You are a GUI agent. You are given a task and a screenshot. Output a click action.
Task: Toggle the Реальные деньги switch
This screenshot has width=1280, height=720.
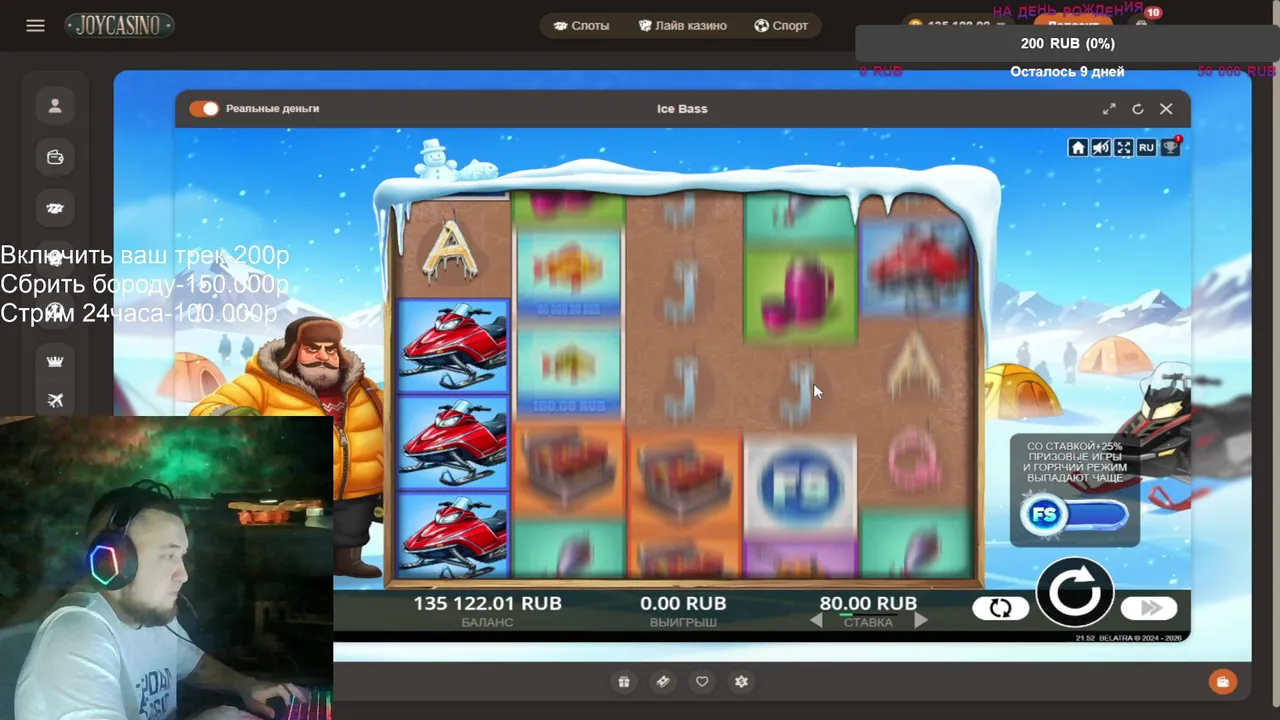point(204,108)
